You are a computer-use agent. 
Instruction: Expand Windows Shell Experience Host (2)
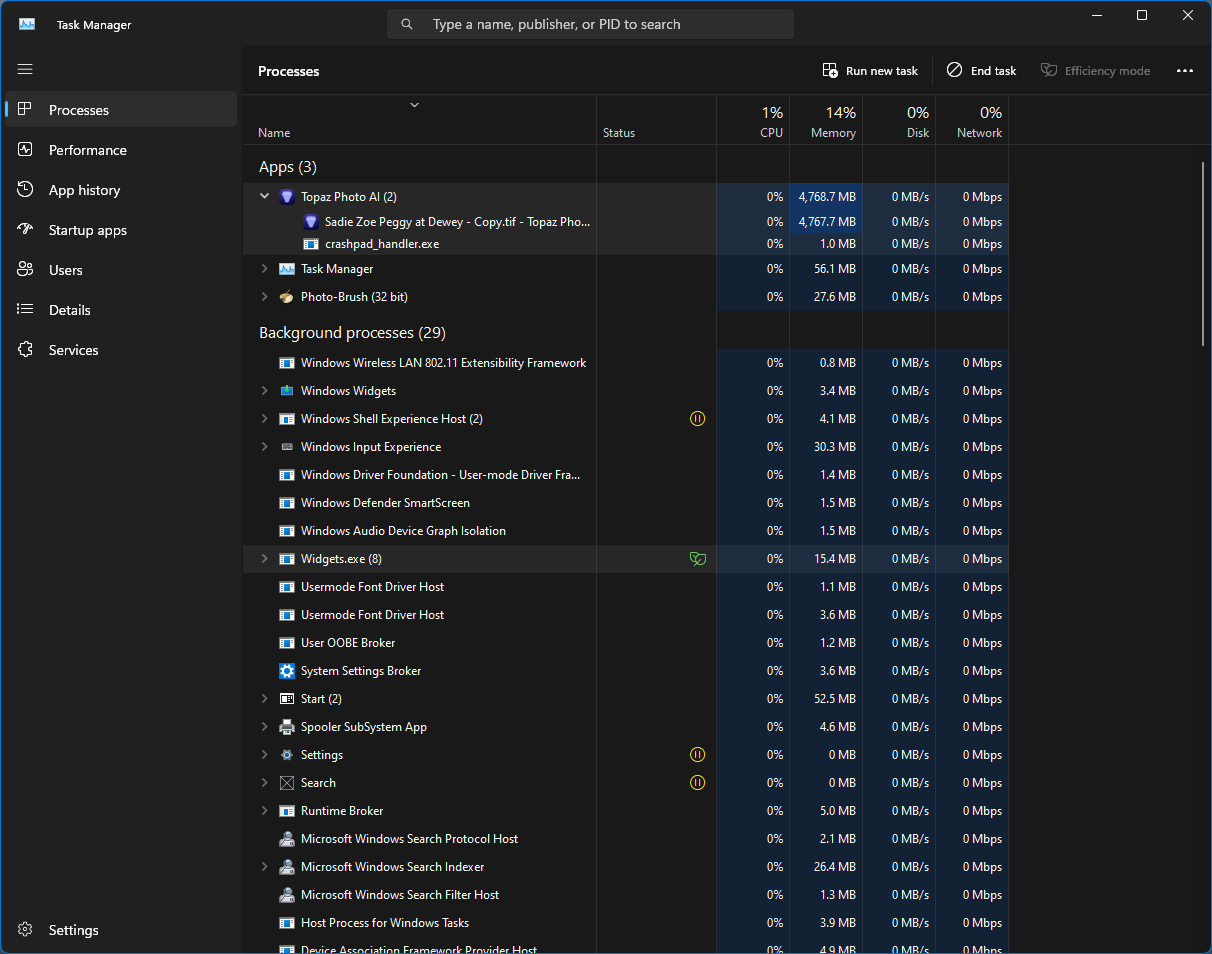[264, 419]
